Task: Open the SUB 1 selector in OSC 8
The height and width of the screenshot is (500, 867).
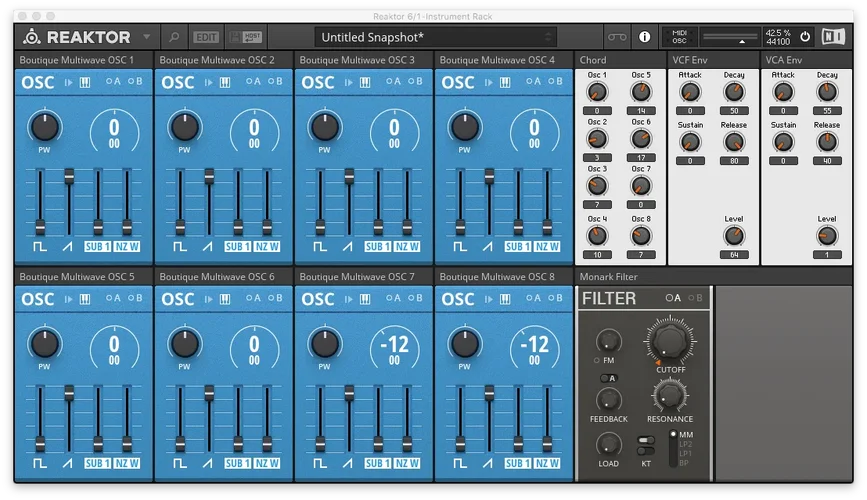Action: 518,463
